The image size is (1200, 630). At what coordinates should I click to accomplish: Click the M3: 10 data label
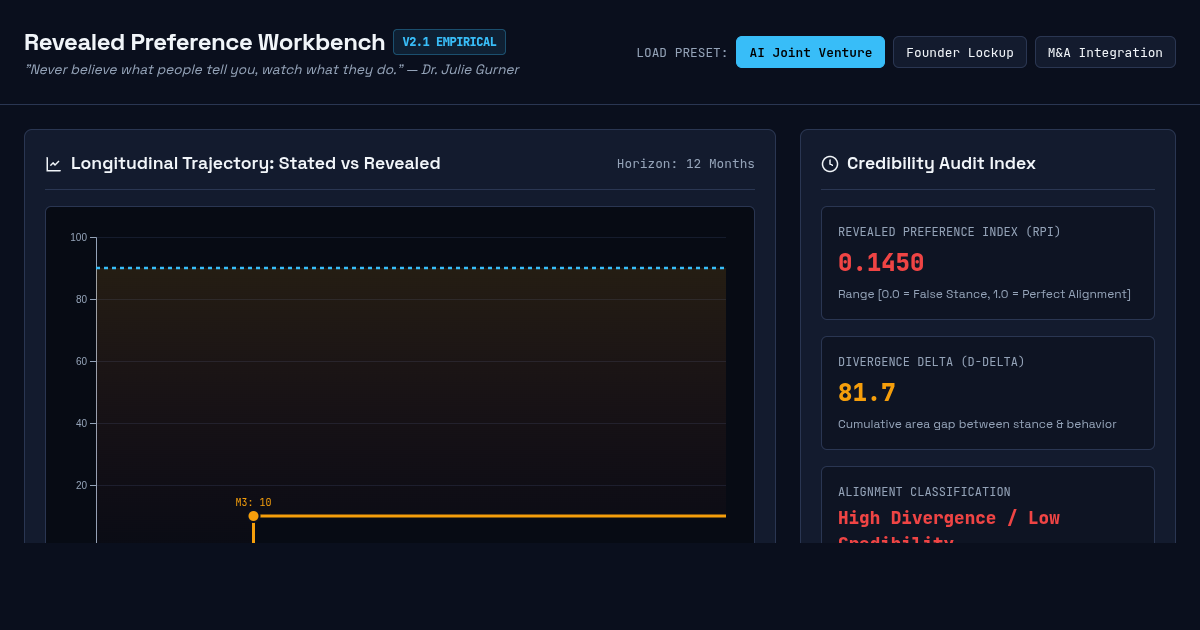click(253, 503)
